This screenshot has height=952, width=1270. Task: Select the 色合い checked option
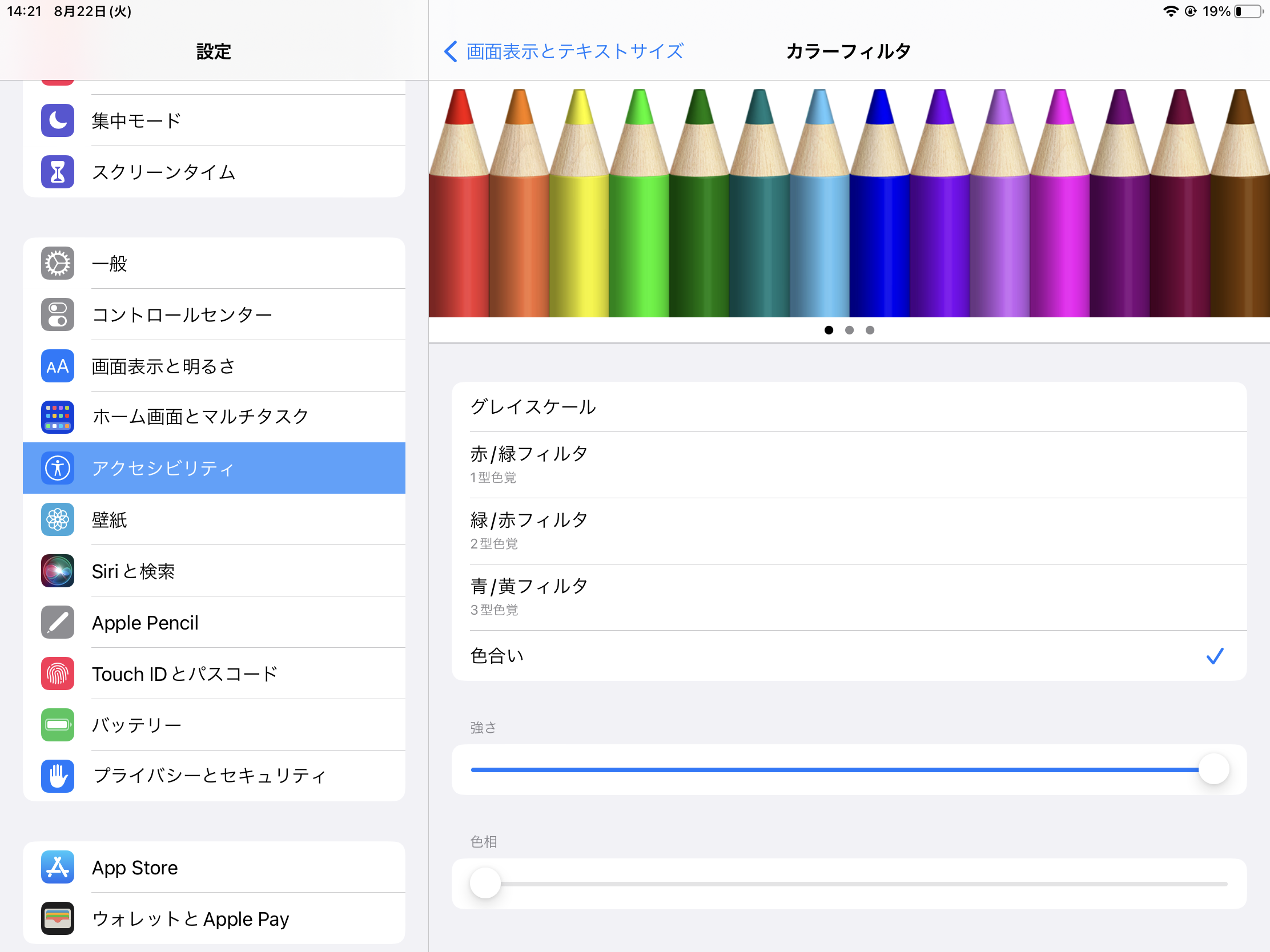click(x=849, y=656)
